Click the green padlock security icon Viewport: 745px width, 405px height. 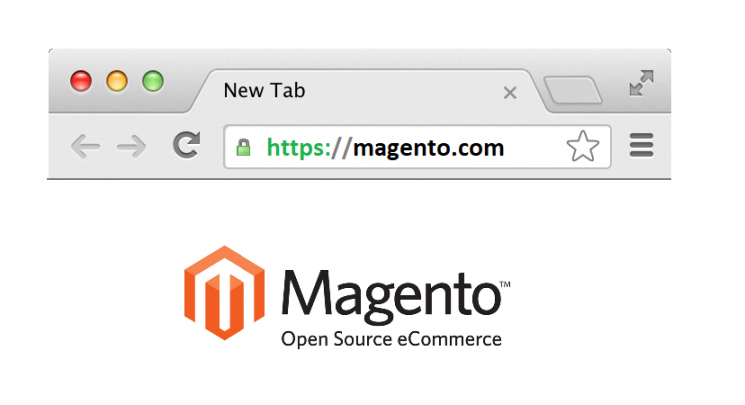coord(244,147)
